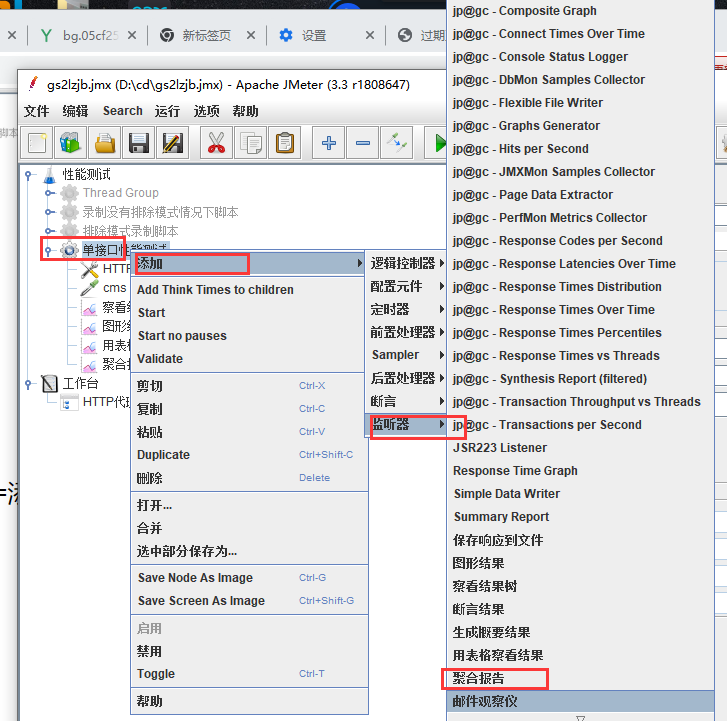The height and width of the screenshot is (721, 727).
Task: Choose Duplicate in context menu
Action: click(x=249, y=454)
